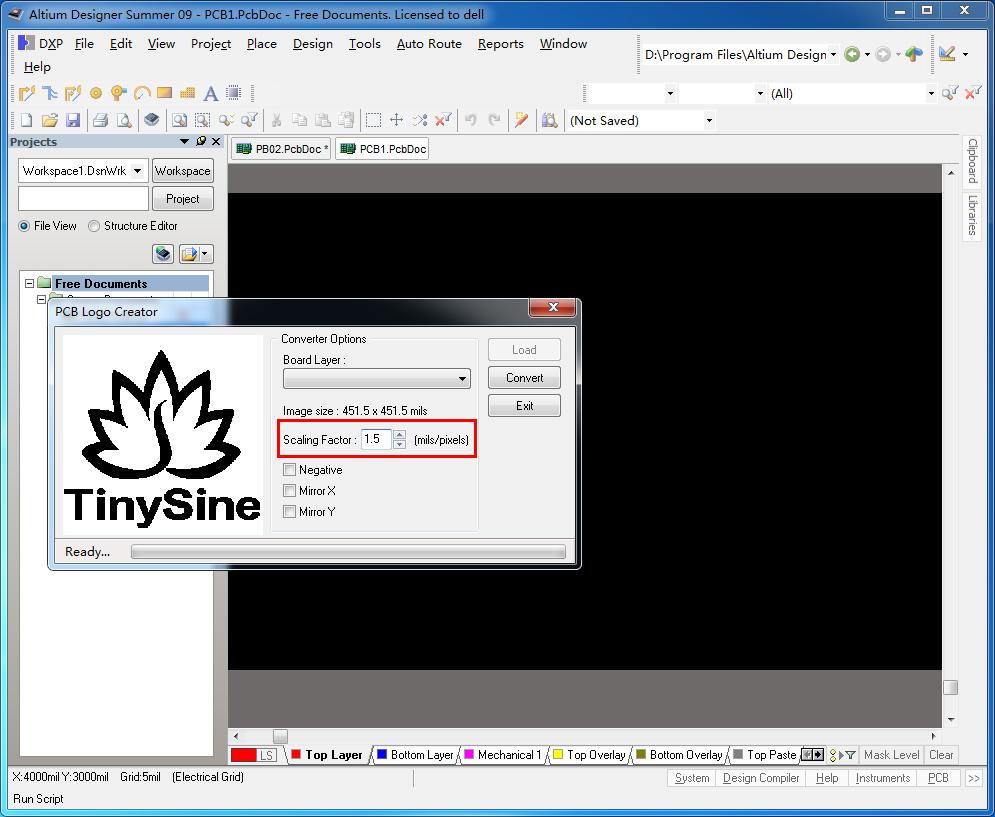Image resolution: width=995 pixels, height=817 pixels.
Task: Click the red LS layer color swatch
Action: 244,755
